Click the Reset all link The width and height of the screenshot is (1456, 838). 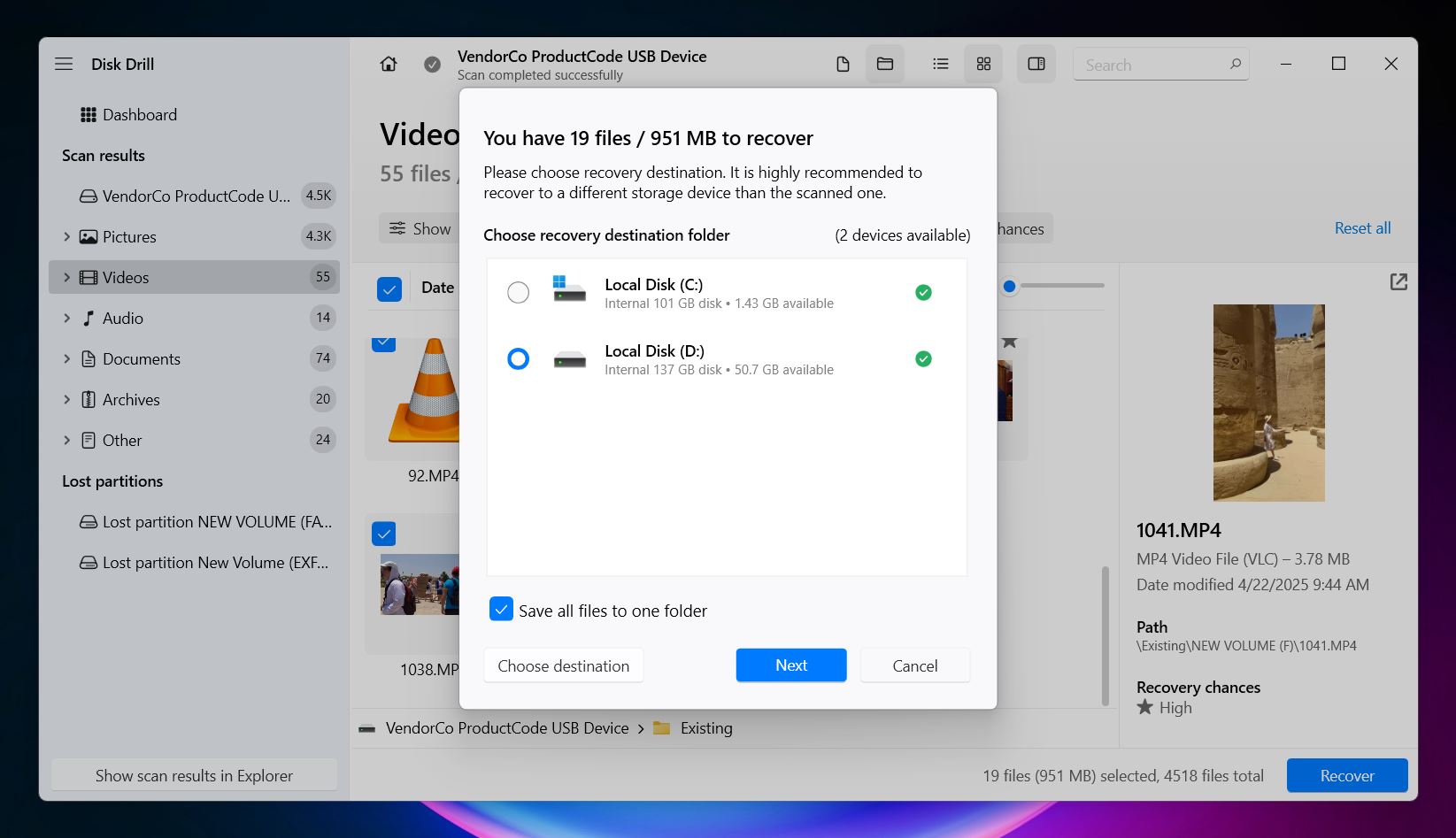tap(1362, 227)
